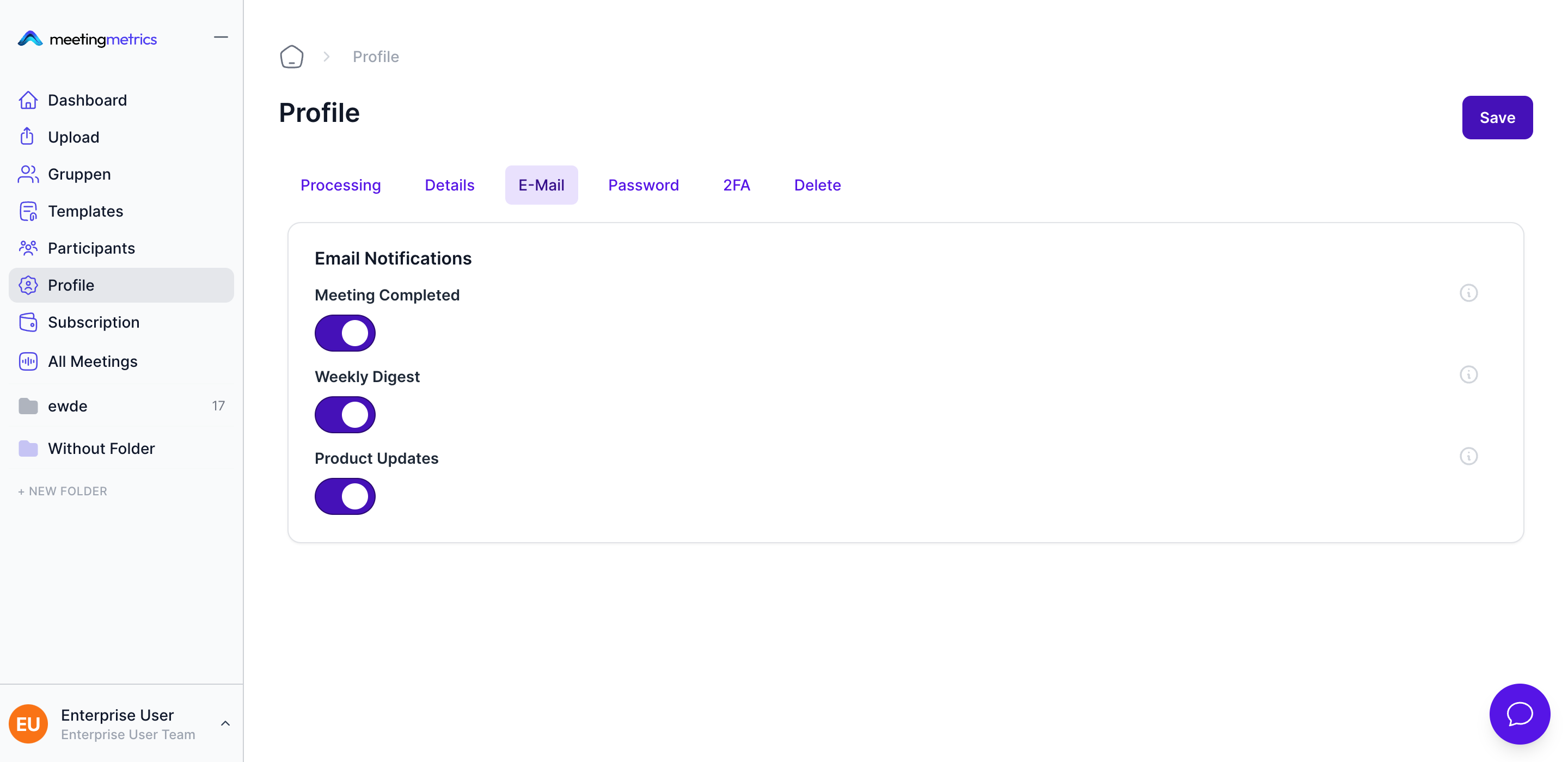Viewport: 1568px width, 762px height.
Task: Click the Product Updates info icon
Action: tap(1468, 457)
